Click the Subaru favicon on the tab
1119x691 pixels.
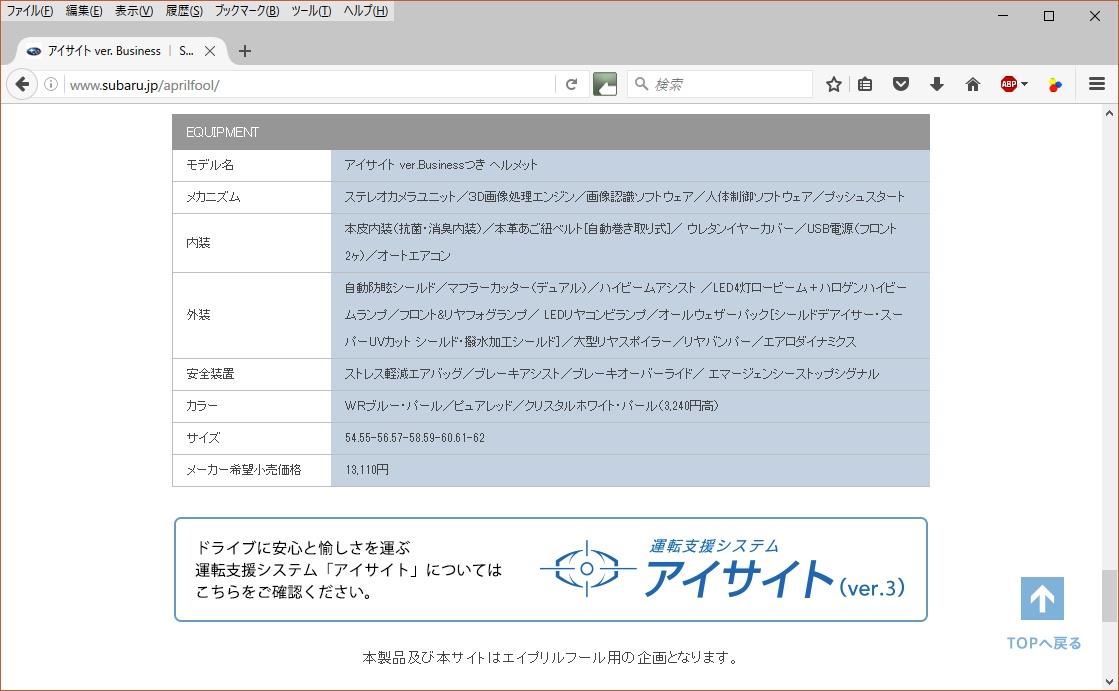coord(34,51)
